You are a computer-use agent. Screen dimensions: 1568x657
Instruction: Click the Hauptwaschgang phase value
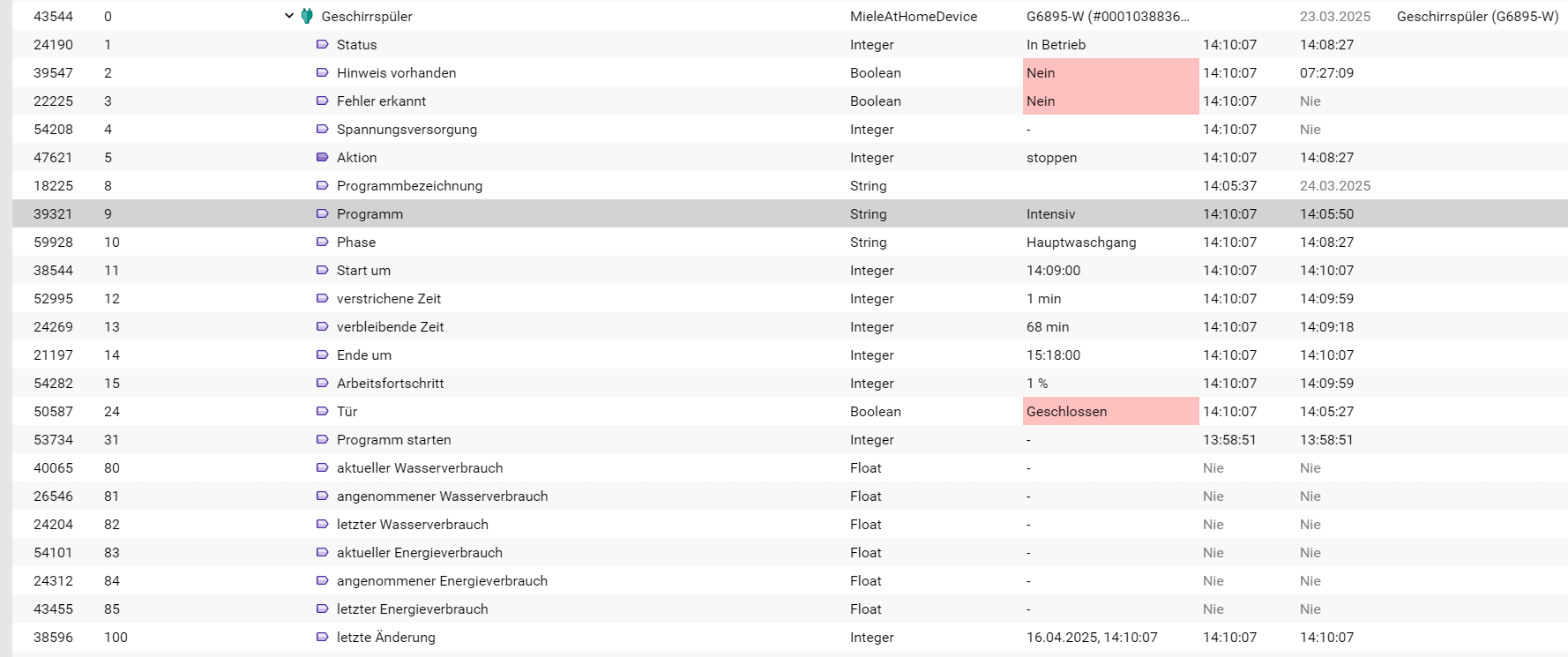[x=1081, y=242]
